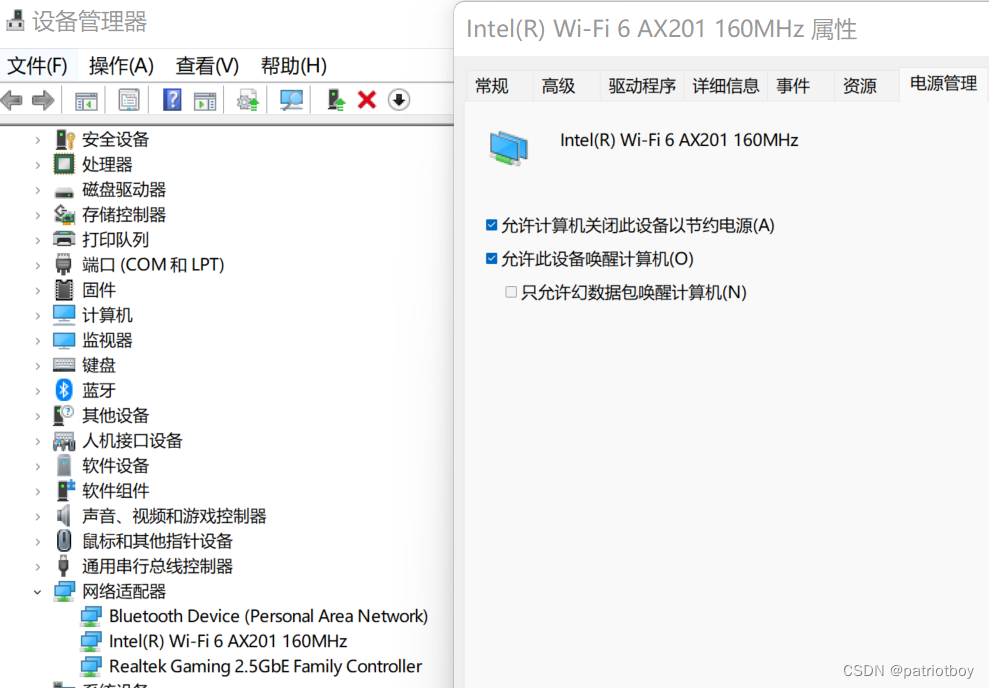Click the 人机接口设备 HID icon
Viewport: 989px width, 688px height.
pyautogui.click(x=64, y=441)
